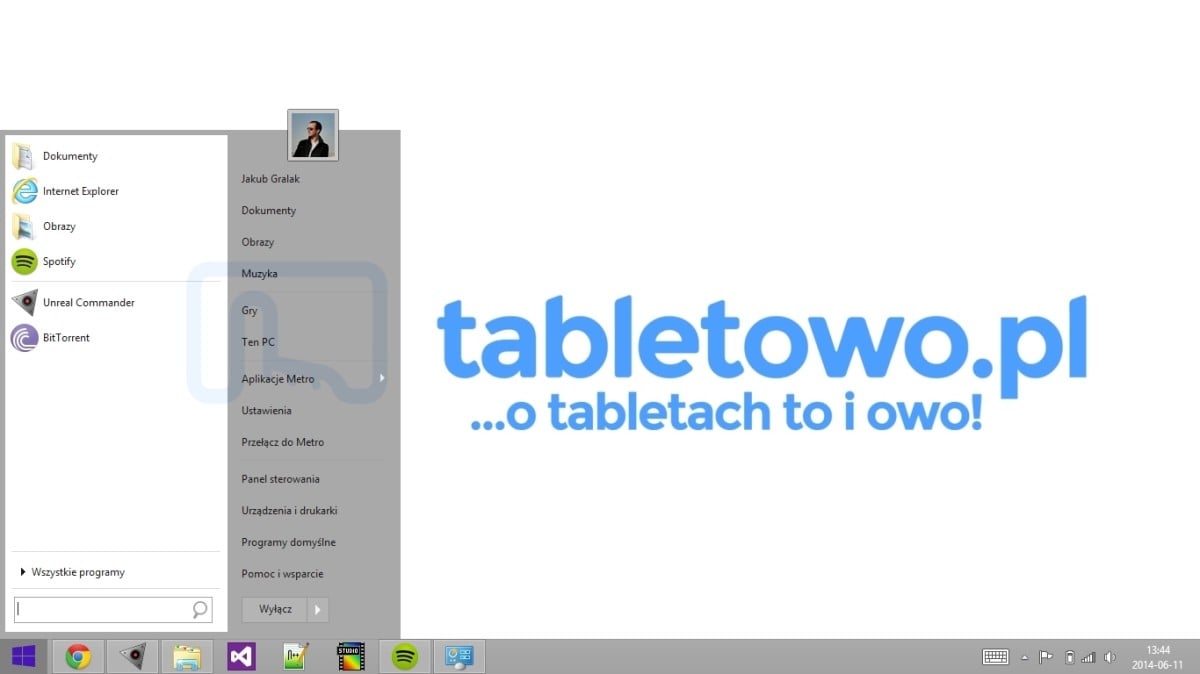Launch Visual Studio from the taskbar
This screenshot has width=1200, height=674.
pyautogui.click(x=241, y=657)
